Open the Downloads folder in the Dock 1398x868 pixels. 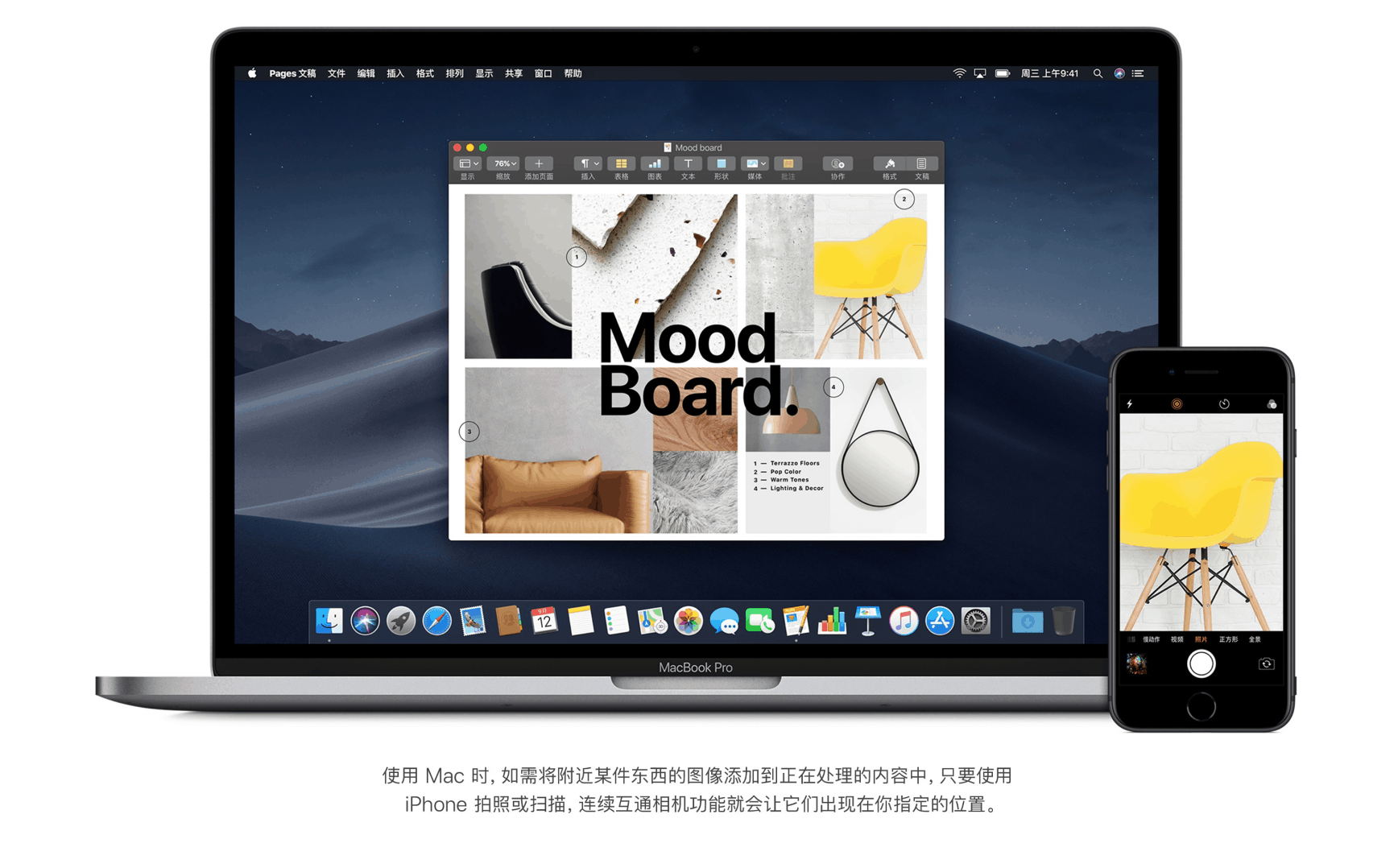(1028, 621)
